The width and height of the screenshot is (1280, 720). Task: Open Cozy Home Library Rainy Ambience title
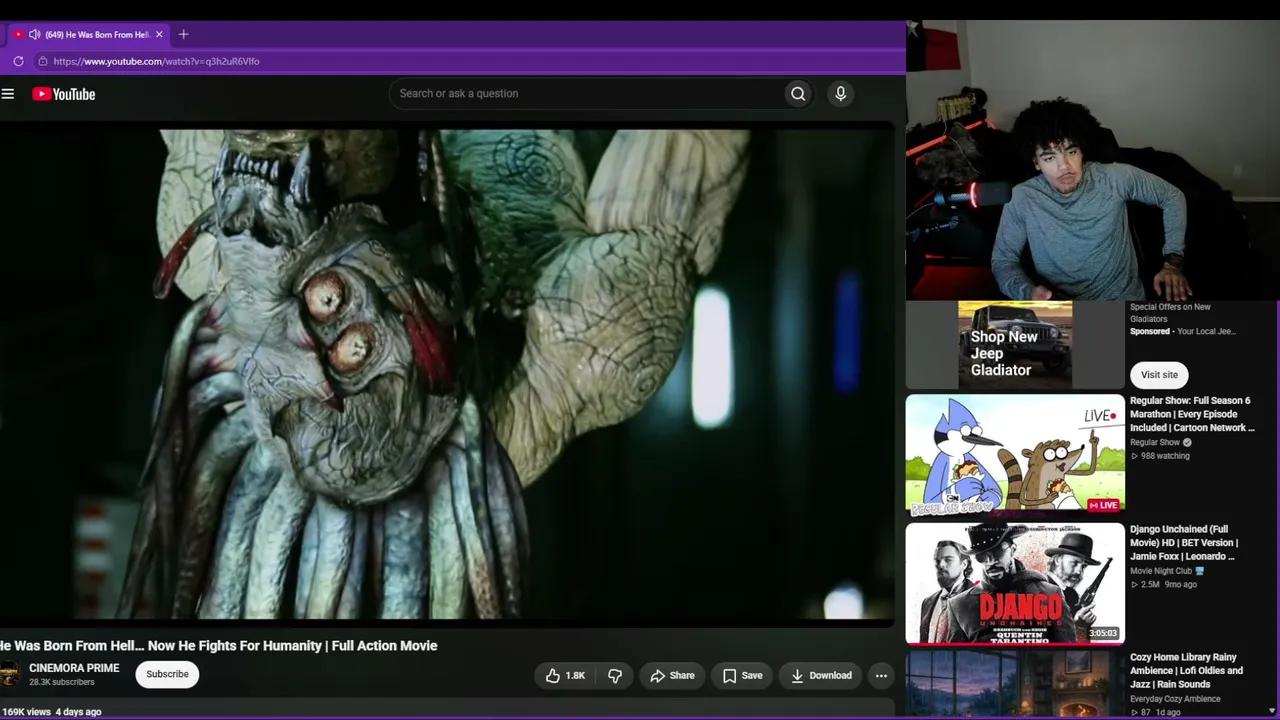point(1187,671)
